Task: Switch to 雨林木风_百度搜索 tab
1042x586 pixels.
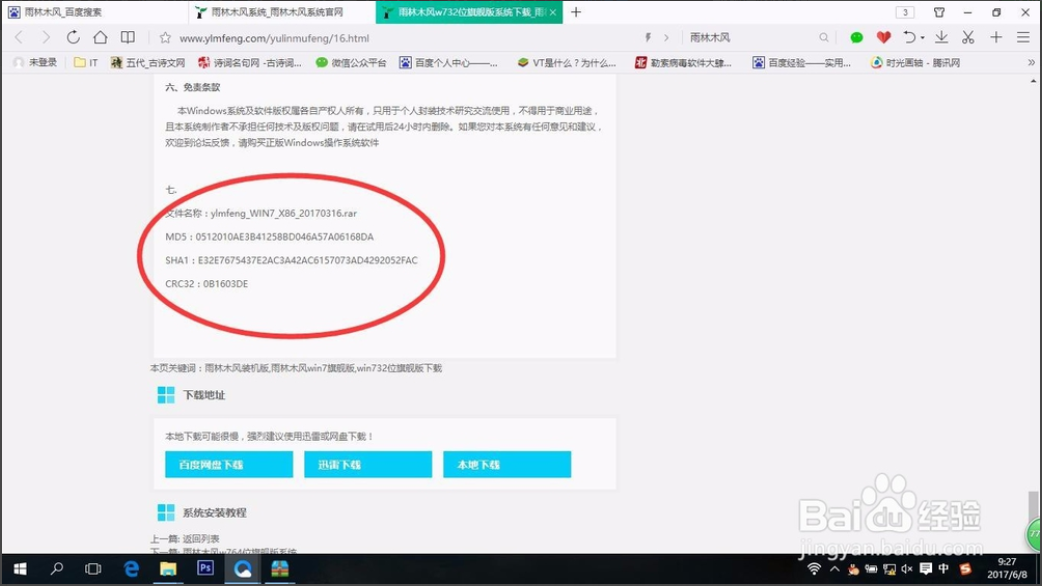Action: point(94,12)
